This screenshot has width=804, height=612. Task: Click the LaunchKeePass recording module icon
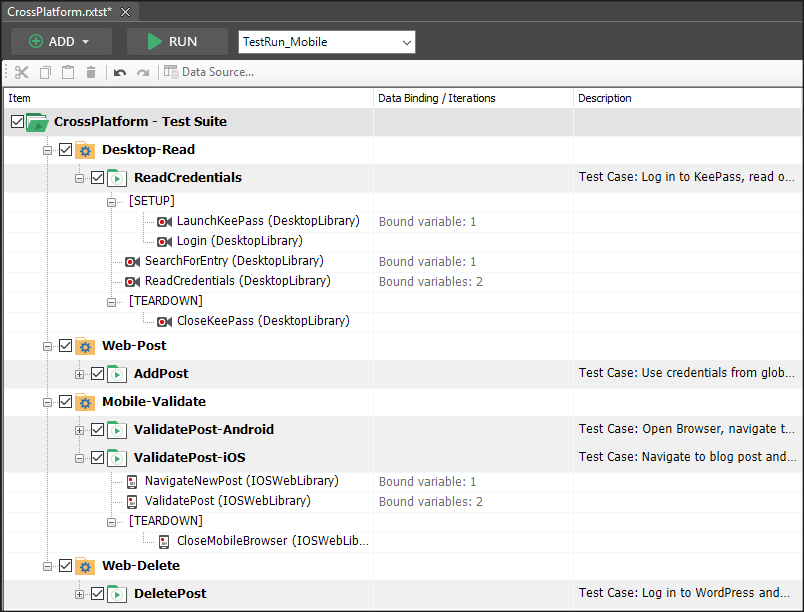[164, 221]
